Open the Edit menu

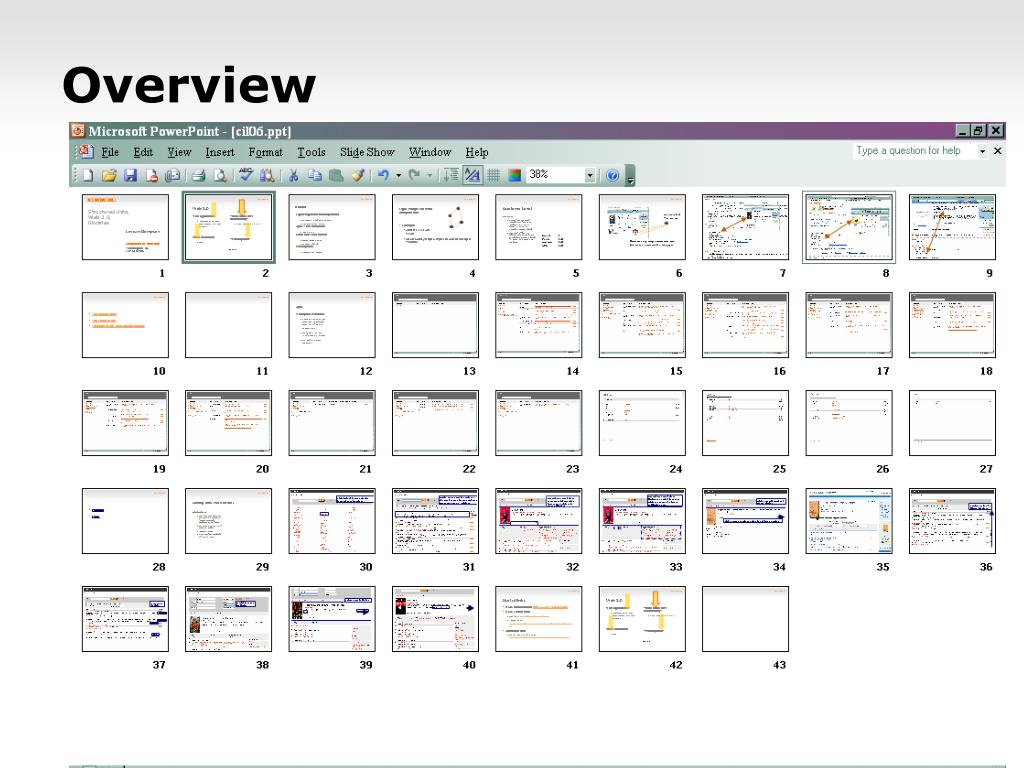(143, 152)
